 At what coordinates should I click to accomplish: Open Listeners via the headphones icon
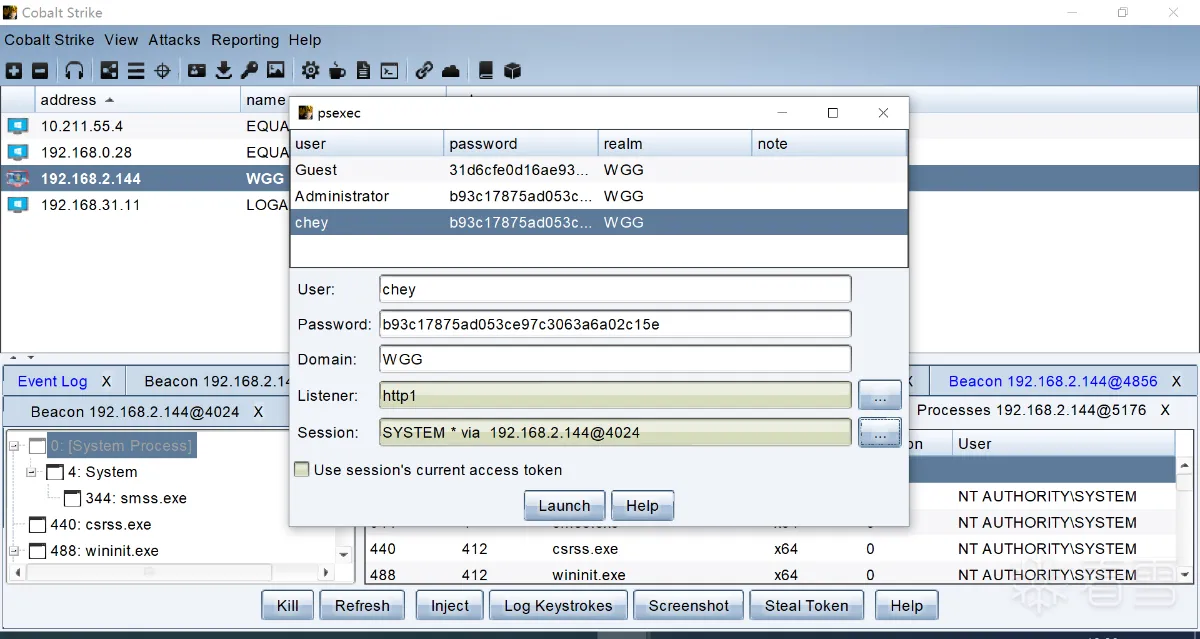click(x=74, y=71)
